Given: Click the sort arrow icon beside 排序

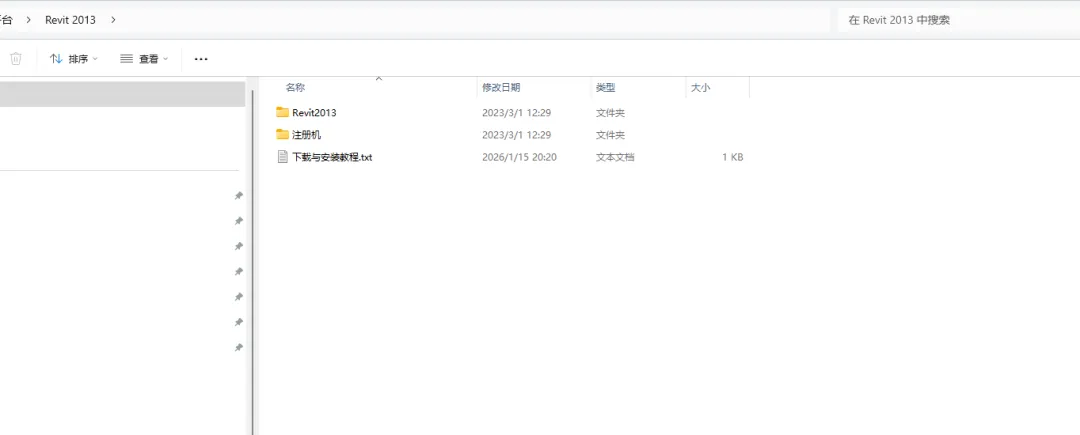Looking at the screenshot, I should click(x=56, y=59).
